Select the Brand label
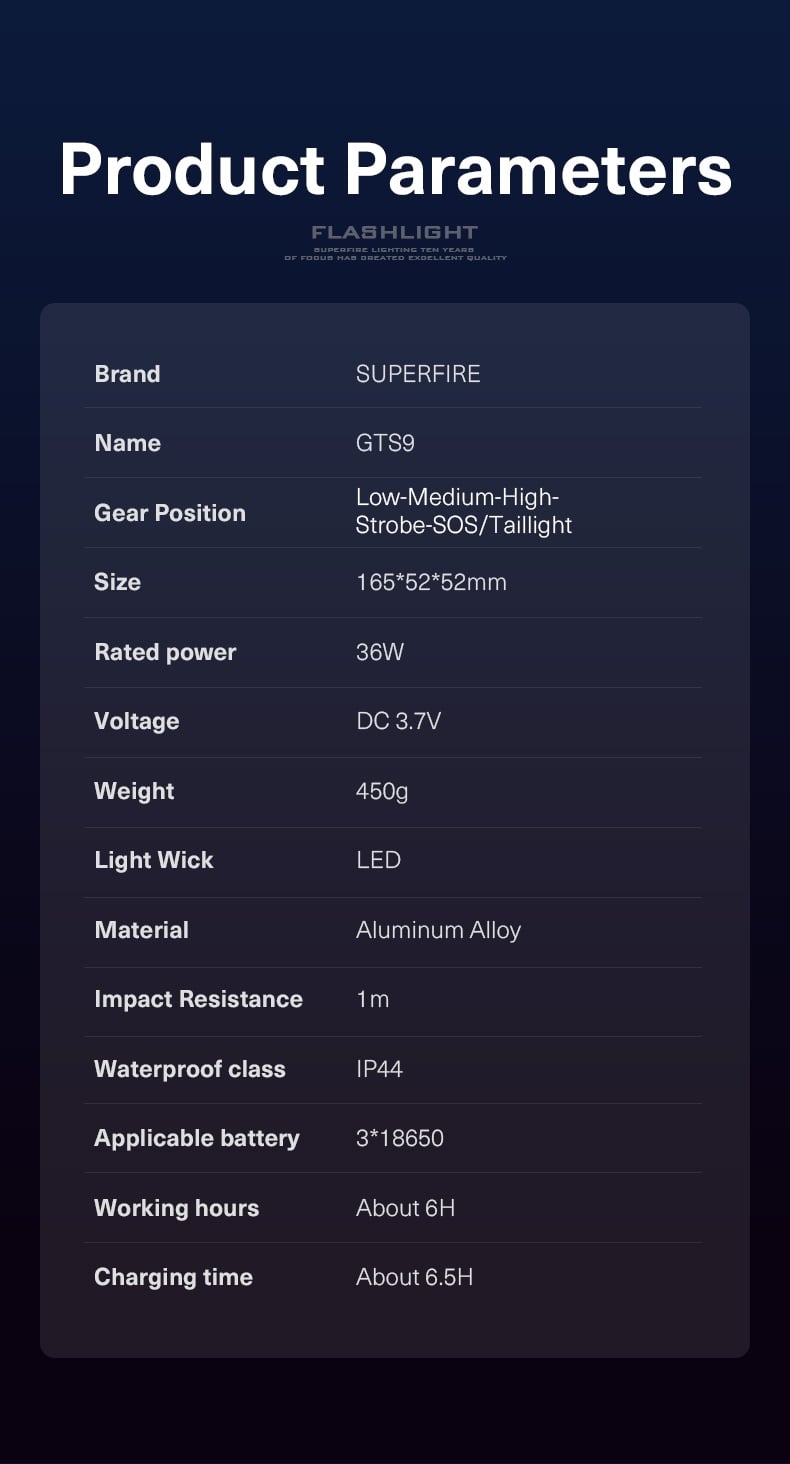 [x=127, y=374]
